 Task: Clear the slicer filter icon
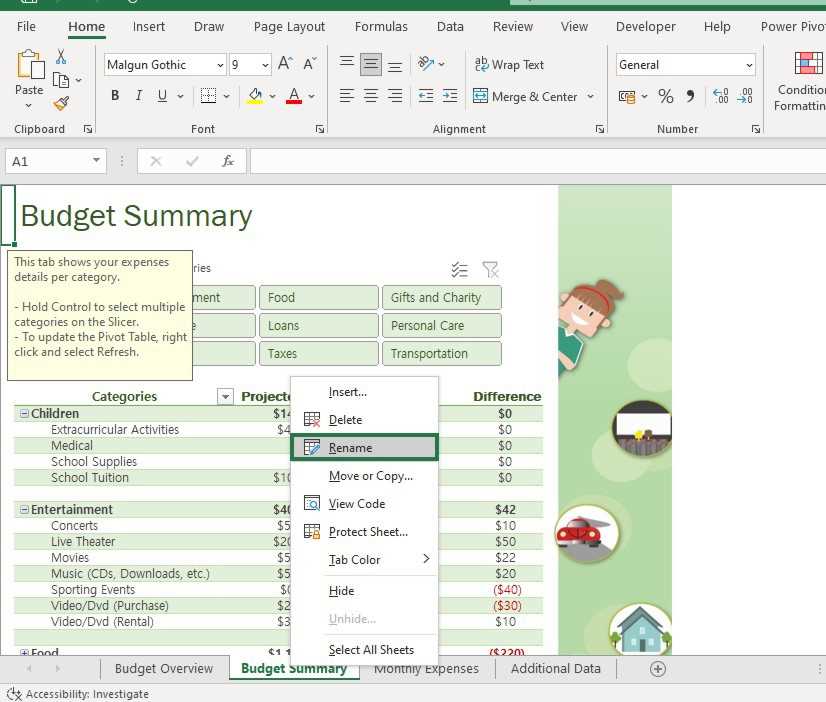pos(490,270)
